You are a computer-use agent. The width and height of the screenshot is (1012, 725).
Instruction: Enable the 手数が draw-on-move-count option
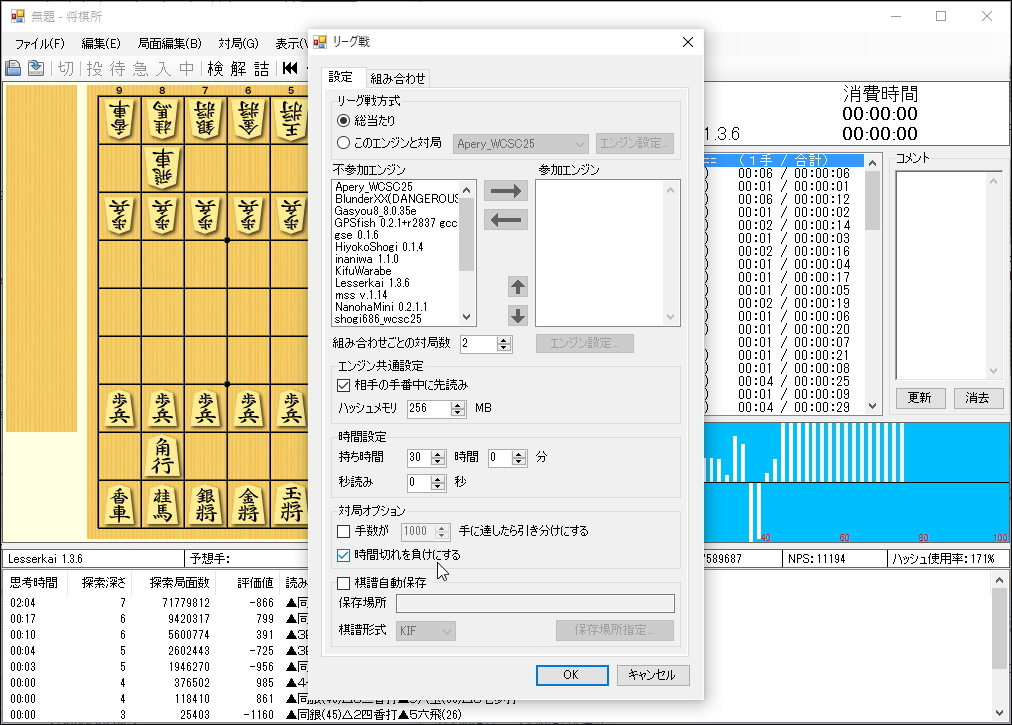coord(343,531)
